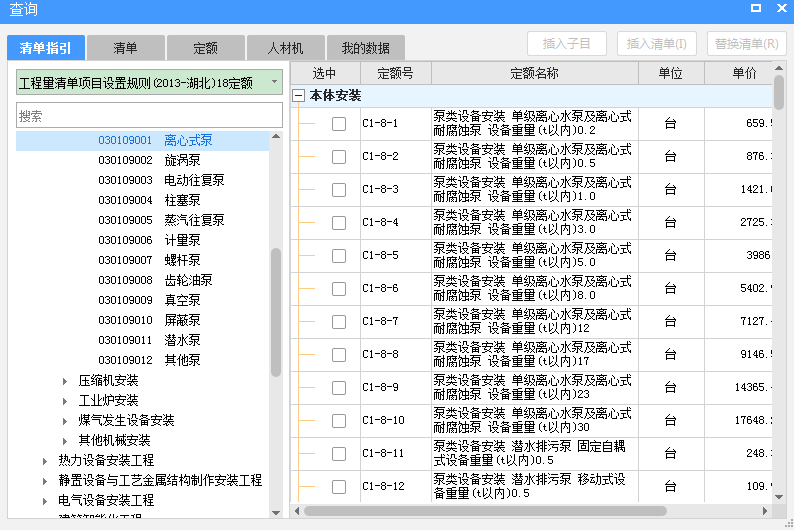Click the table's vertical scrollbar down arrow
Screen dimensions: 794x530
click(x=779, y=497)
